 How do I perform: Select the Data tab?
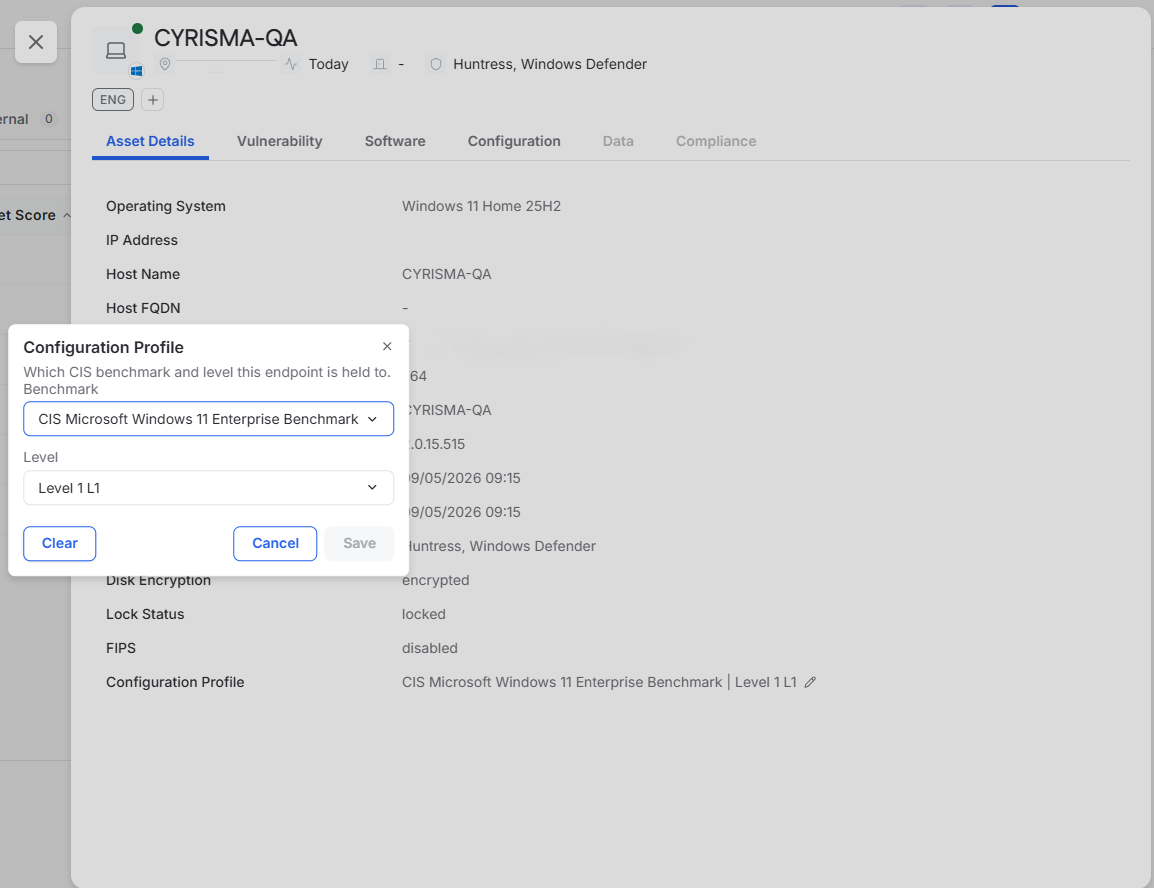point(618,141)
